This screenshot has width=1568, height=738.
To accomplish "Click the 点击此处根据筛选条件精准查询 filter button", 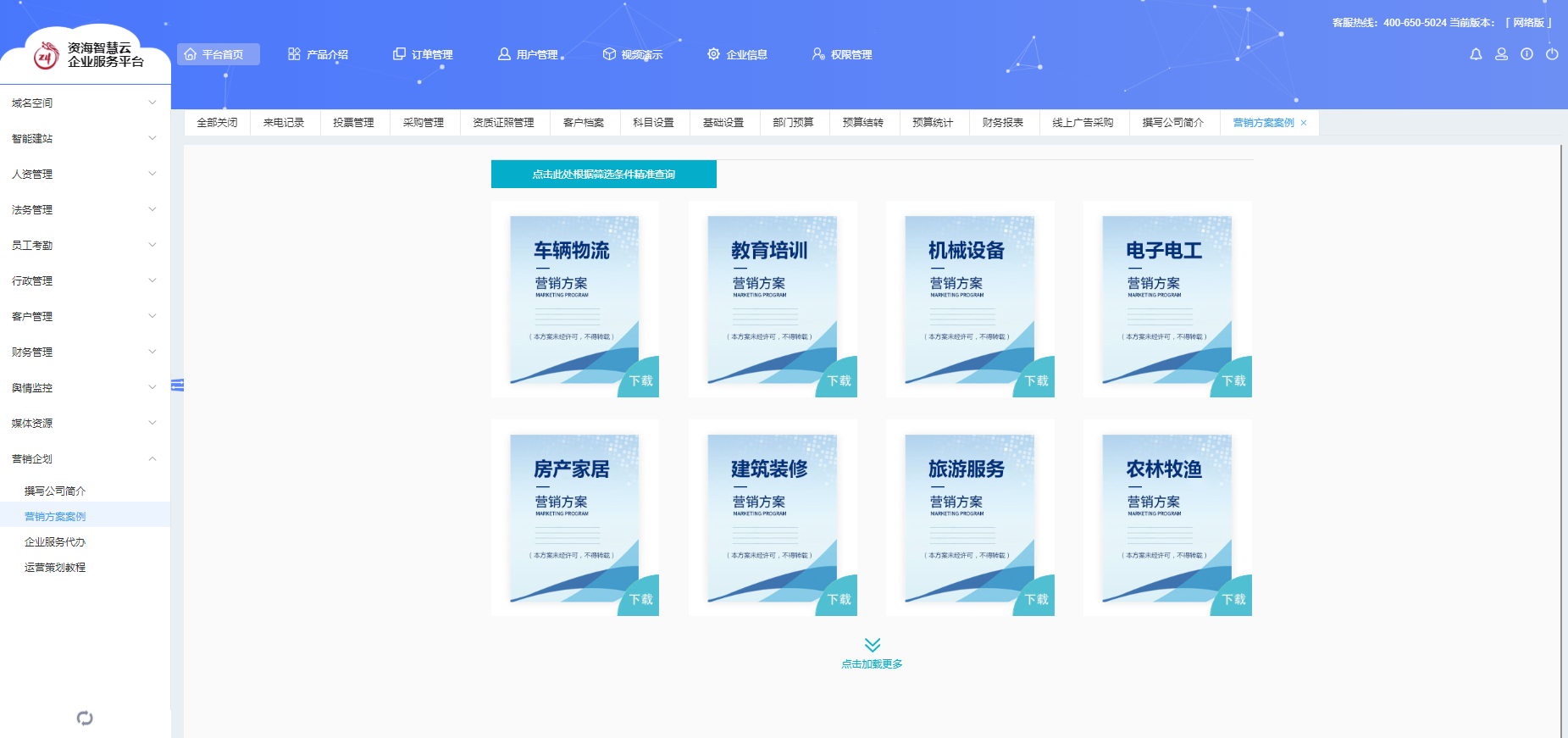I will point(603,174).
